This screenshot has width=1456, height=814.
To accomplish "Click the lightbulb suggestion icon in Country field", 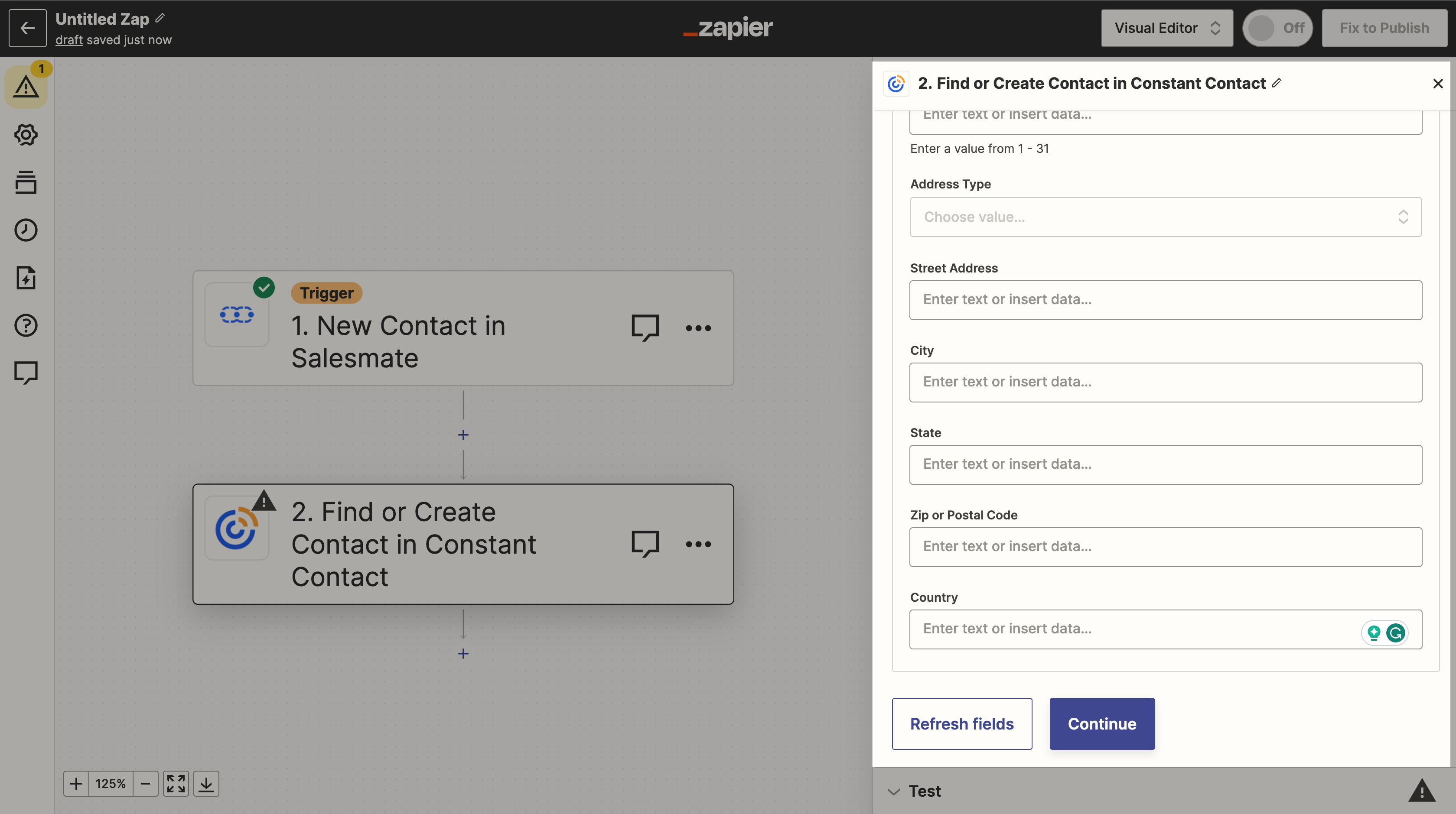I will click(x=1374, y=632).
